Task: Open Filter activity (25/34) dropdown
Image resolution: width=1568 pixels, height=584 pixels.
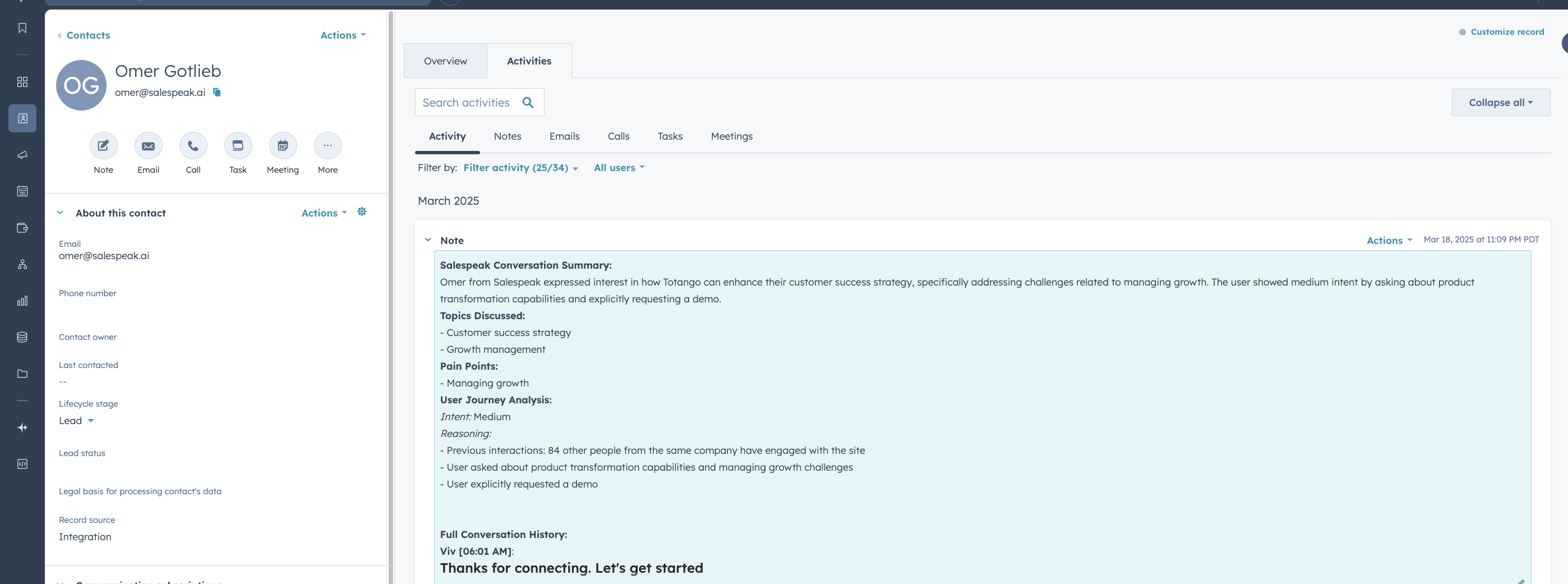Action: (520, 168)
